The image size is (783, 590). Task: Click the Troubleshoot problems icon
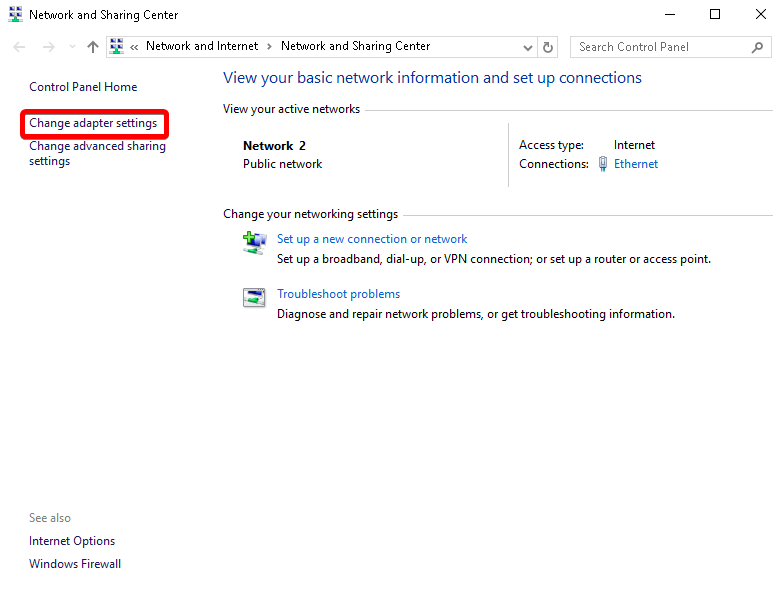click(254, 297)
